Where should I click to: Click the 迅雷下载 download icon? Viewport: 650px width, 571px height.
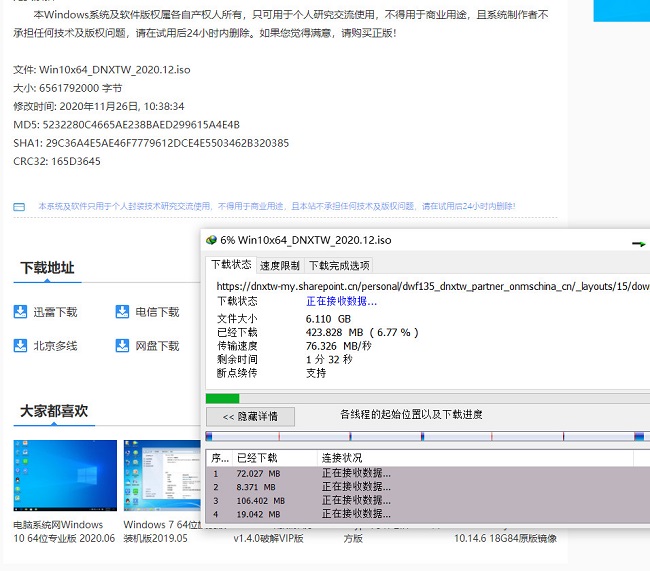click(x=20, y=311)
